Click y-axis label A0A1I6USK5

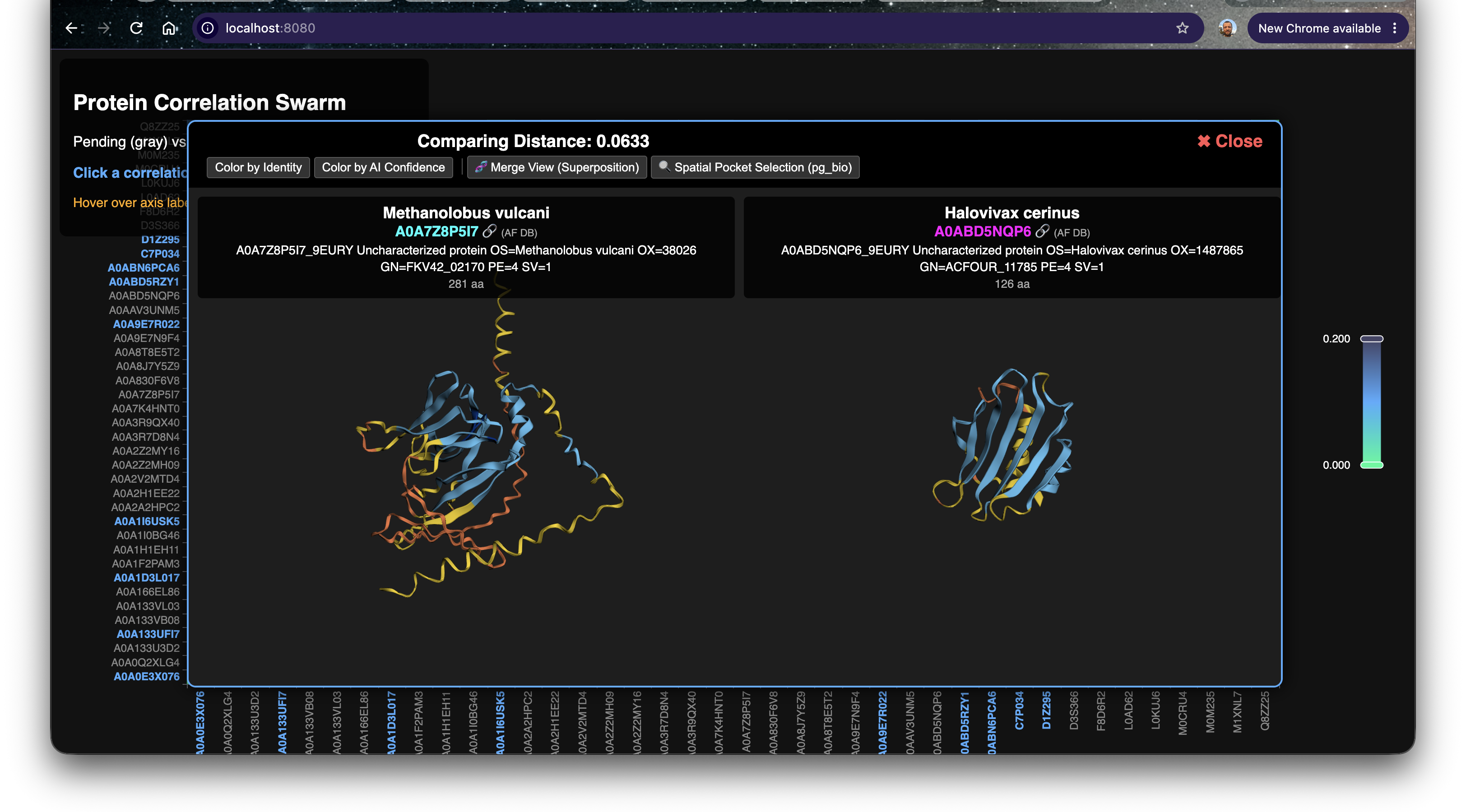point(147,521)
